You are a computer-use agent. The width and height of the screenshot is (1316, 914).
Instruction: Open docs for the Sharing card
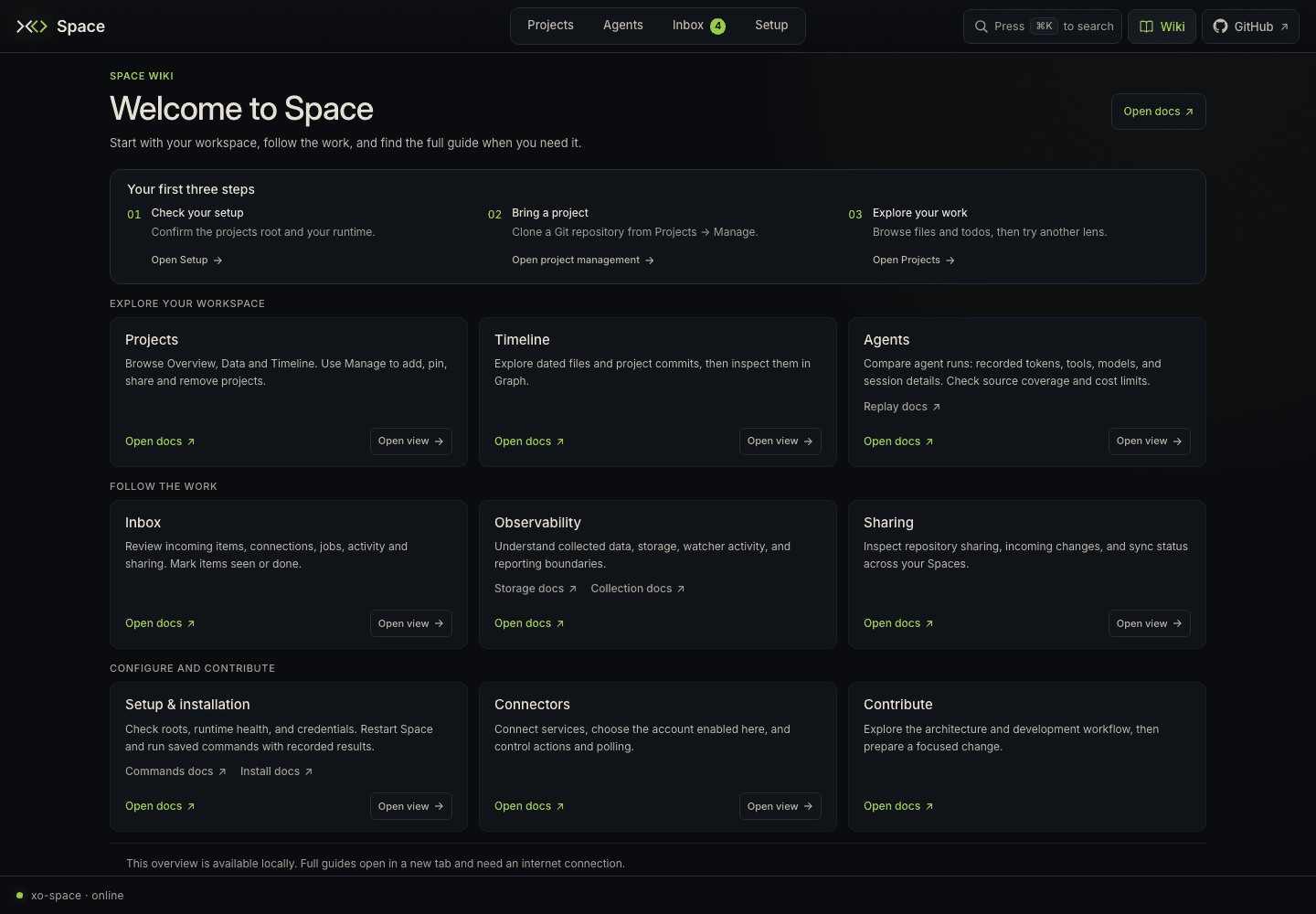(x=898, y=623)
